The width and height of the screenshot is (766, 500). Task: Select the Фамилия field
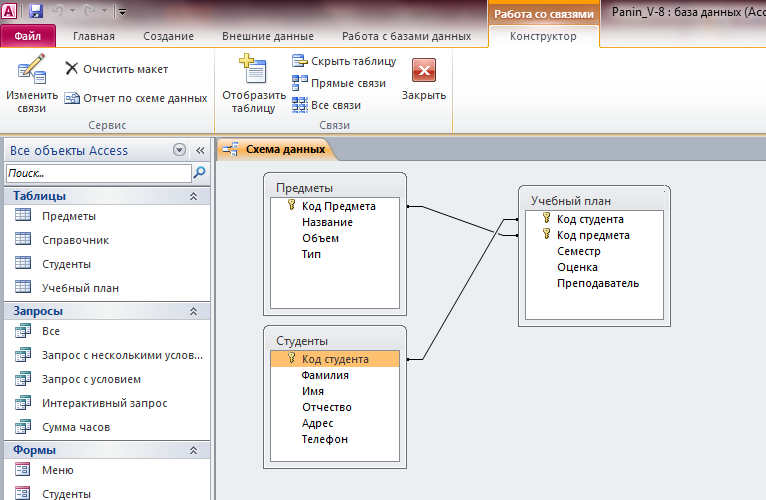tap(335, 375)
